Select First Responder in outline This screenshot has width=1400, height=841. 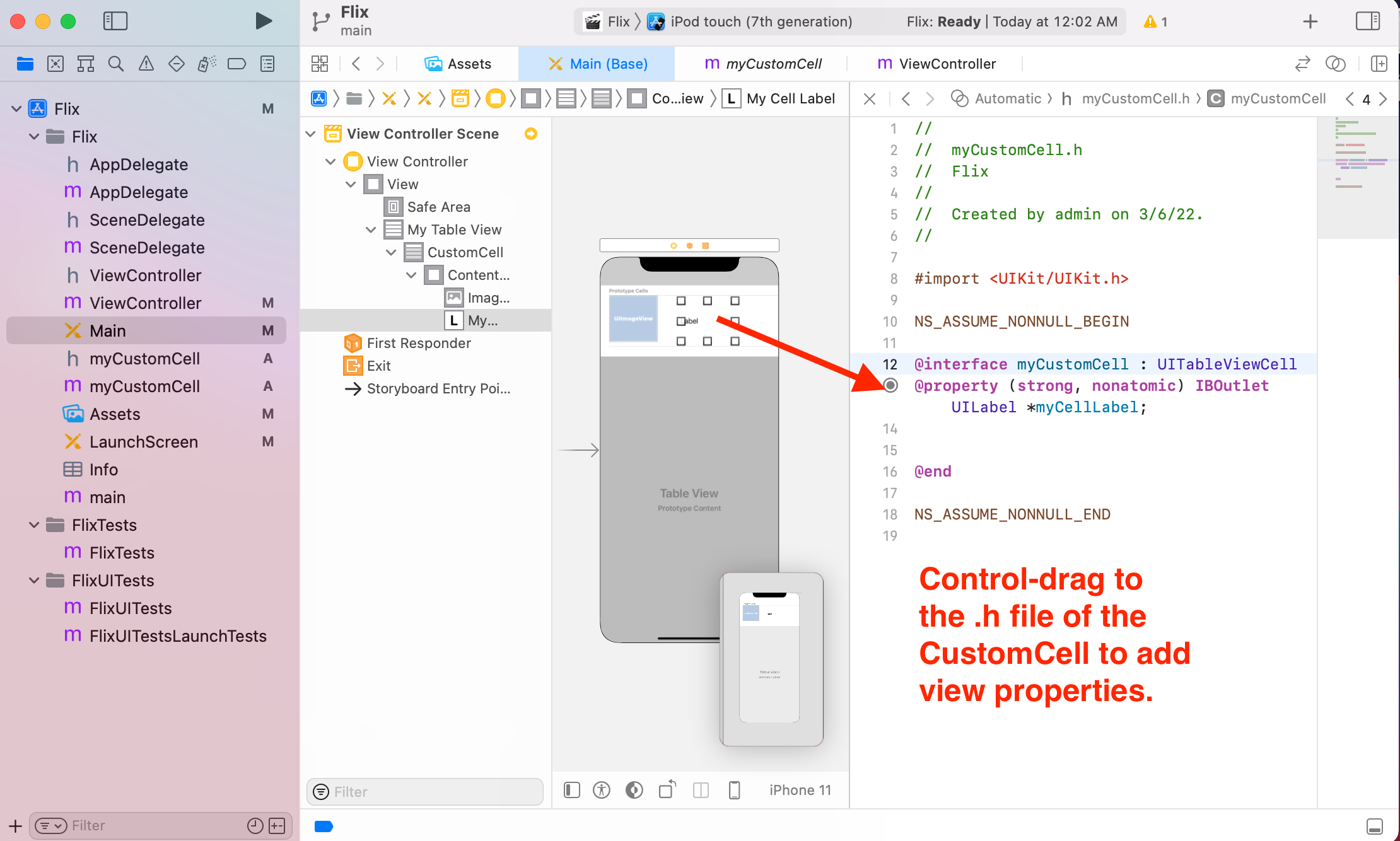pyautogui.click(x=407, y=343)
